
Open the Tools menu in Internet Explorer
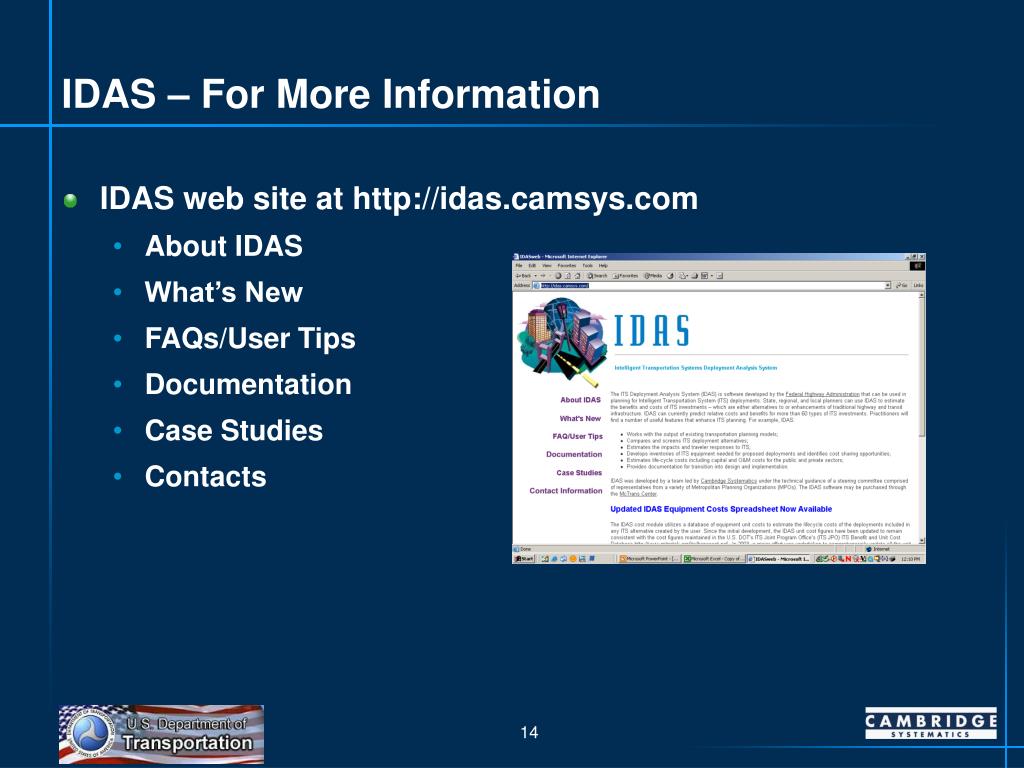[588, 265]
